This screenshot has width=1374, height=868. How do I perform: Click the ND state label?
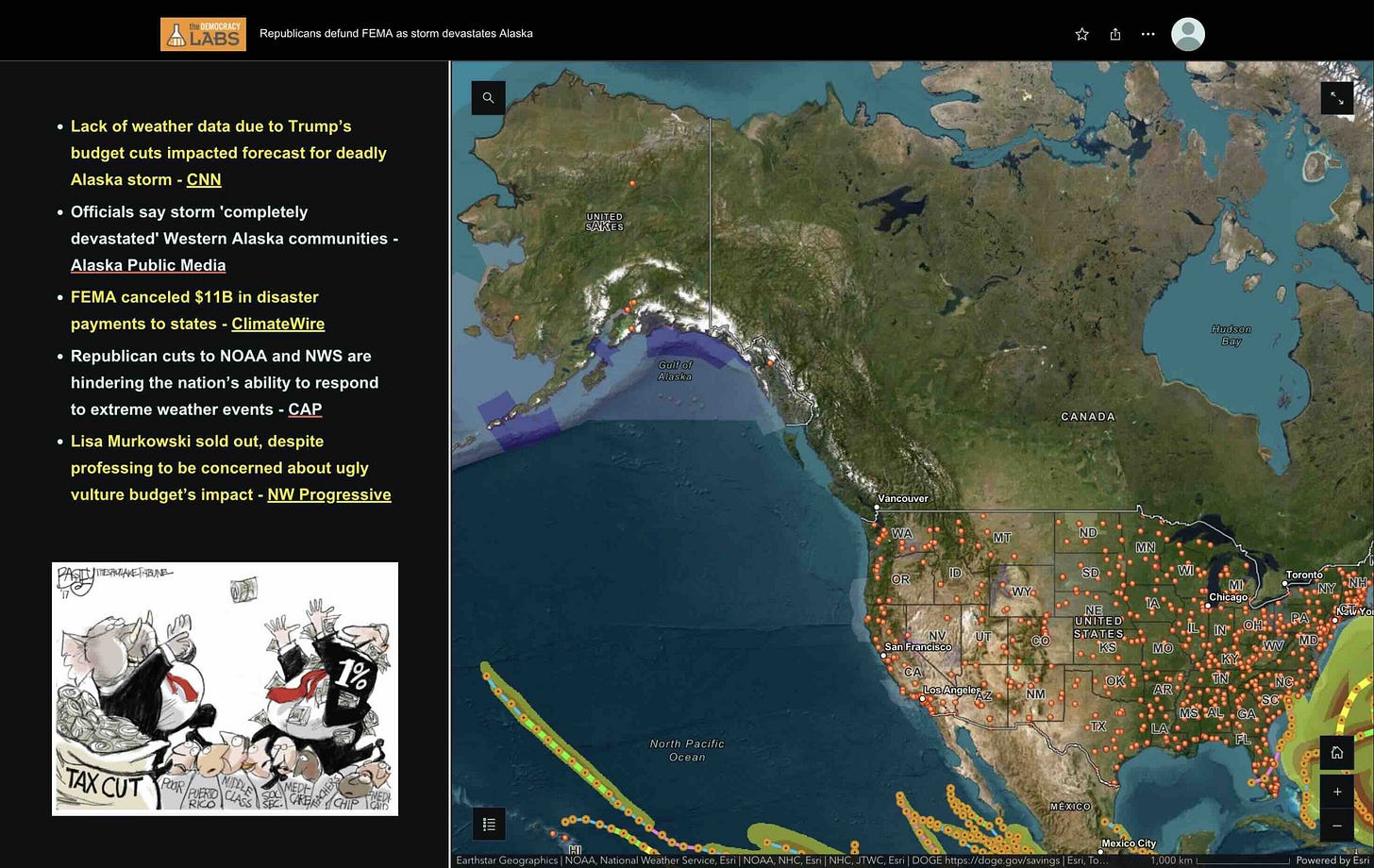(1088, 533)
